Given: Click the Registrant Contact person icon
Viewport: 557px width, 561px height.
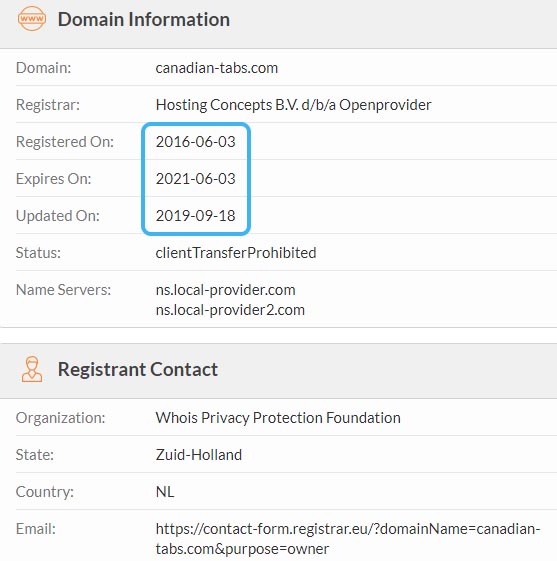Looking at the screenshot, I should point(32,369).
